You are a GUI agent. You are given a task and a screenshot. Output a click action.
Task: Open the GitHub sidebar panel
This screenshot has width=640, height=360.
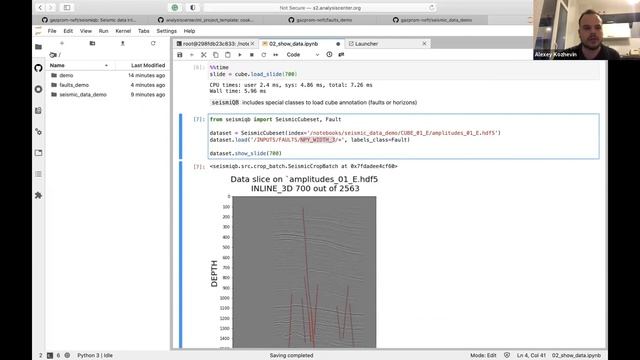(x=38, y=68)
